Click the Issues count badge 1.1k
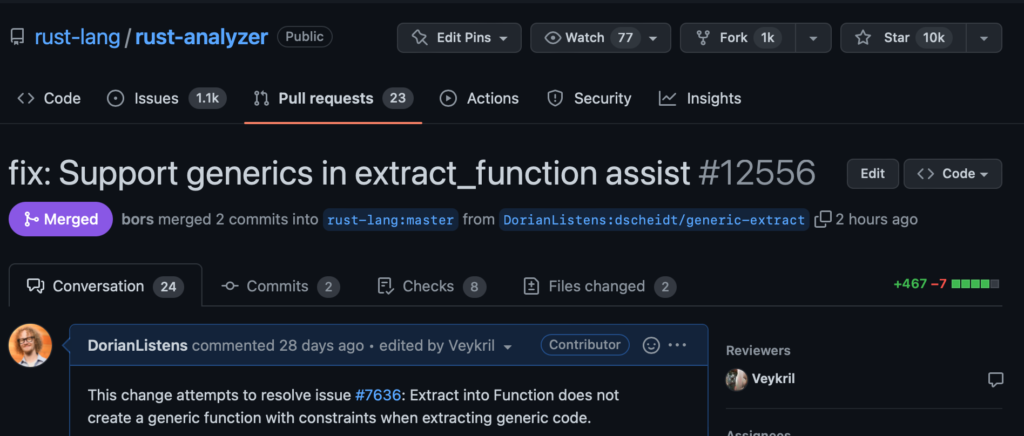1024x436 pixels. click(x=208, y=99)
